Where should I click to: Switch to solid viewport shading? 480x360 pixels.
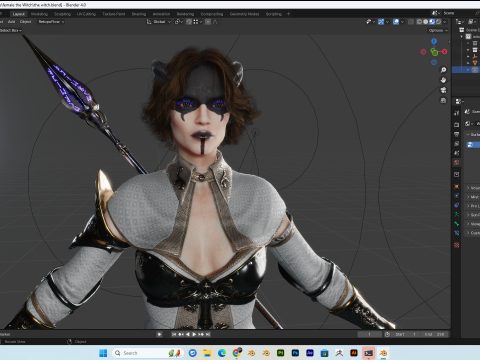coord(426,22)
